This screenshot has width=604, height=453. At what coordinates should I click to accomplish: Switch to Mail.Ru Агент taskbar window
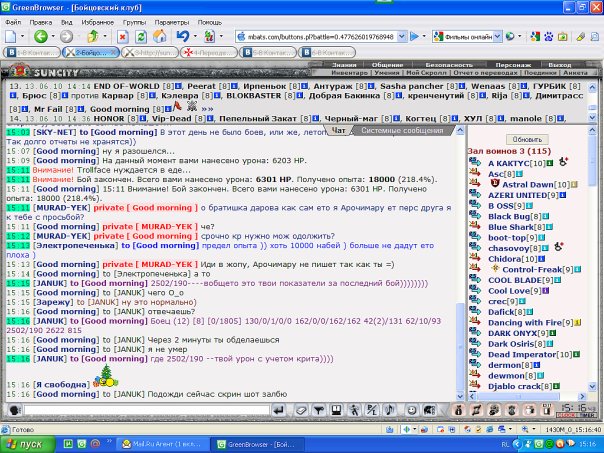pyautogui.click(x=163, y=444)
